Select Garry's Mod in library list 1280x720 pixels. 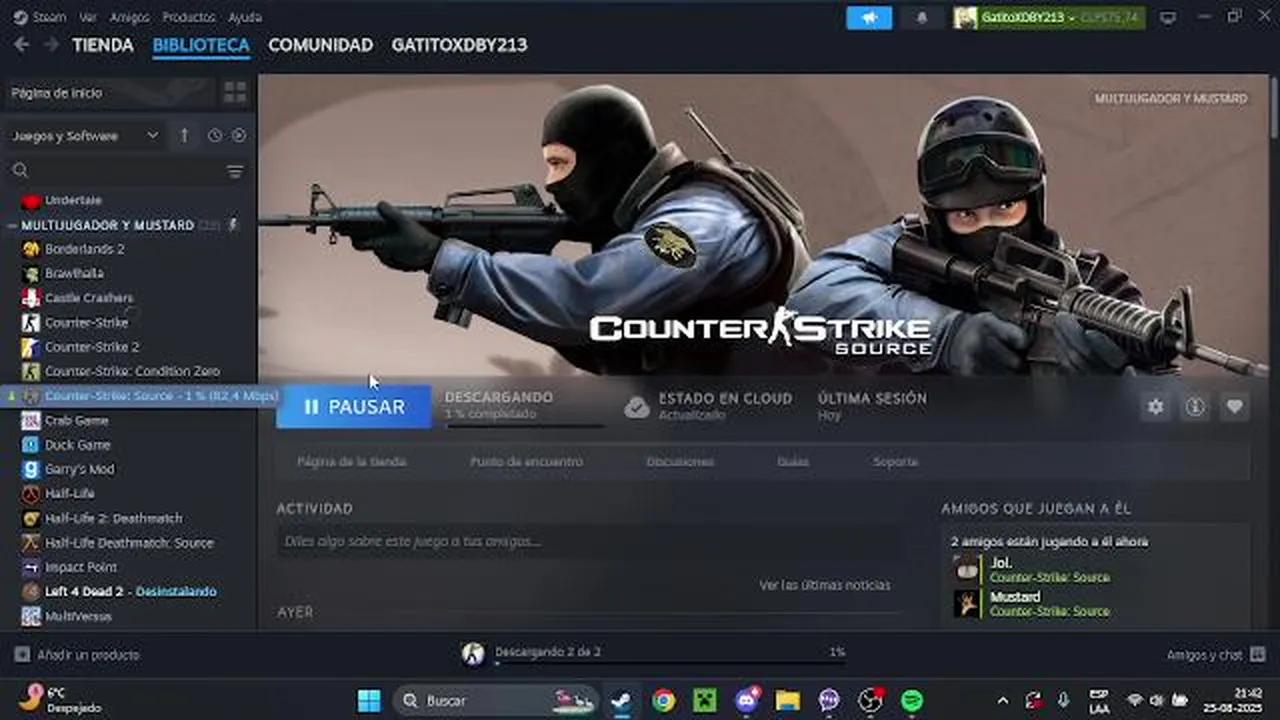coord(80,469)
